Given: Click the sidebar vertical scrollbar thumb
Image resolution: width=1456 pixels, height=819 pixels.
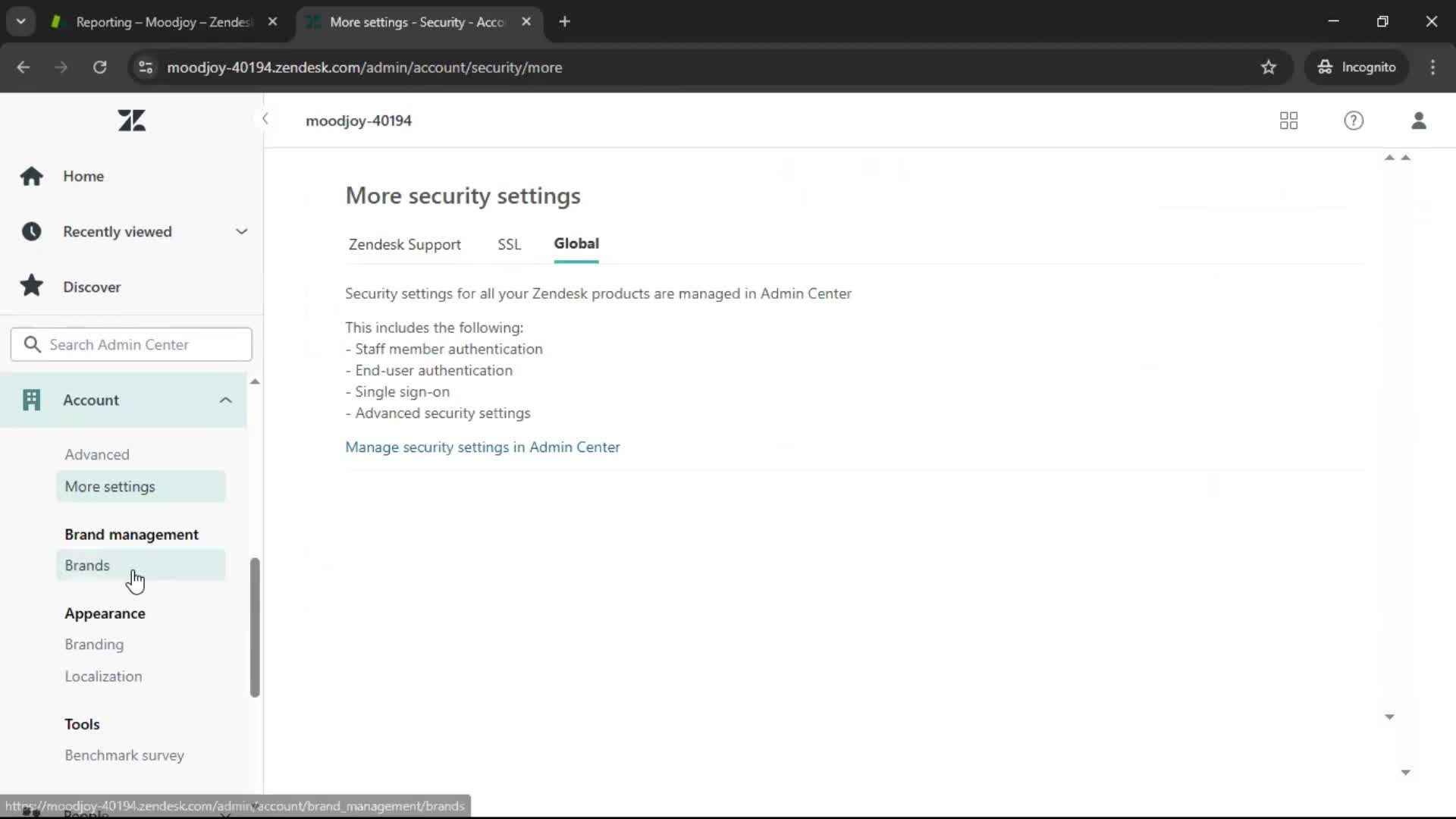Looking at the screenshot, I should coord(255,627).
